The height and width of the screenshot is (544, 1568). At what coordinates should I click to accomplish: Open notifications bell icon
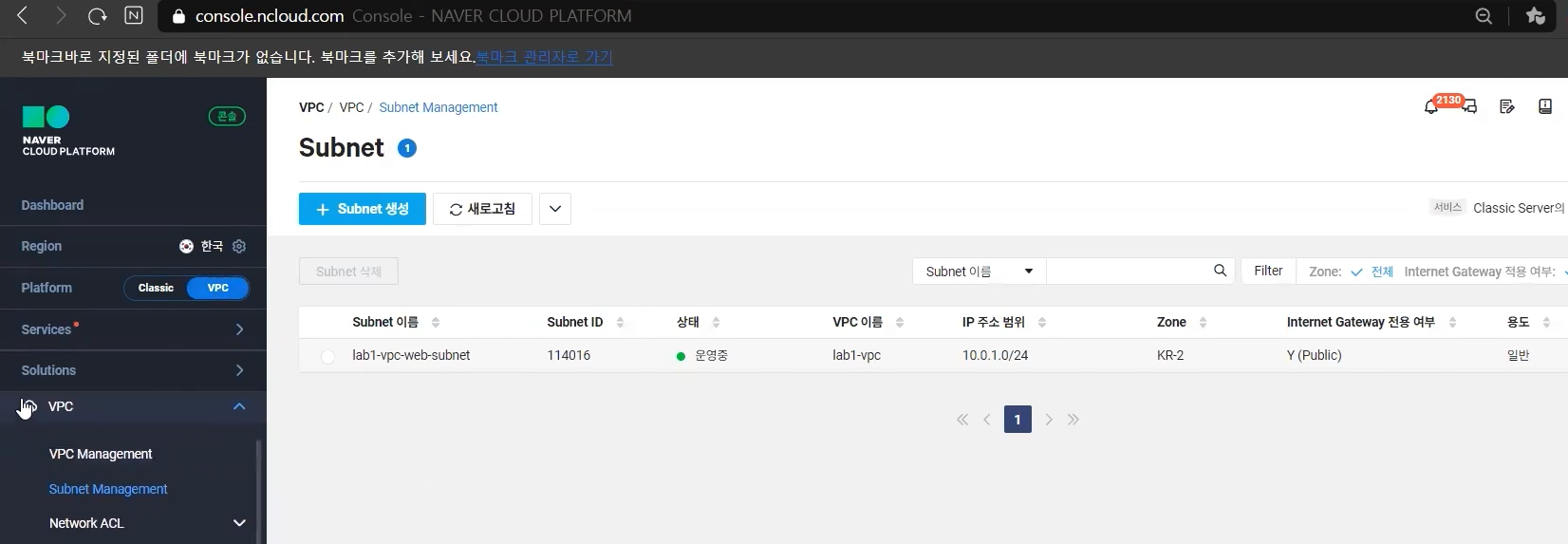click(x=1431, y=107)
